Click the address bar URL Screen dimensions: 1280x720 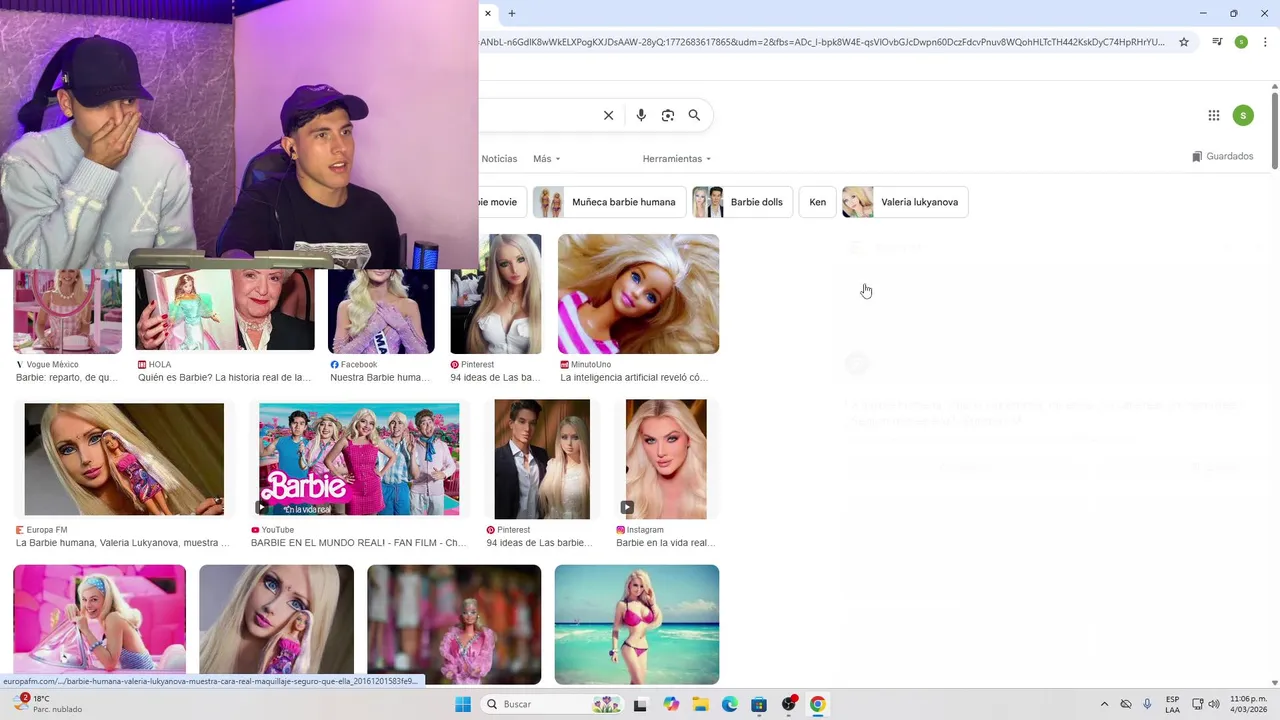click(x=822, y=42)
